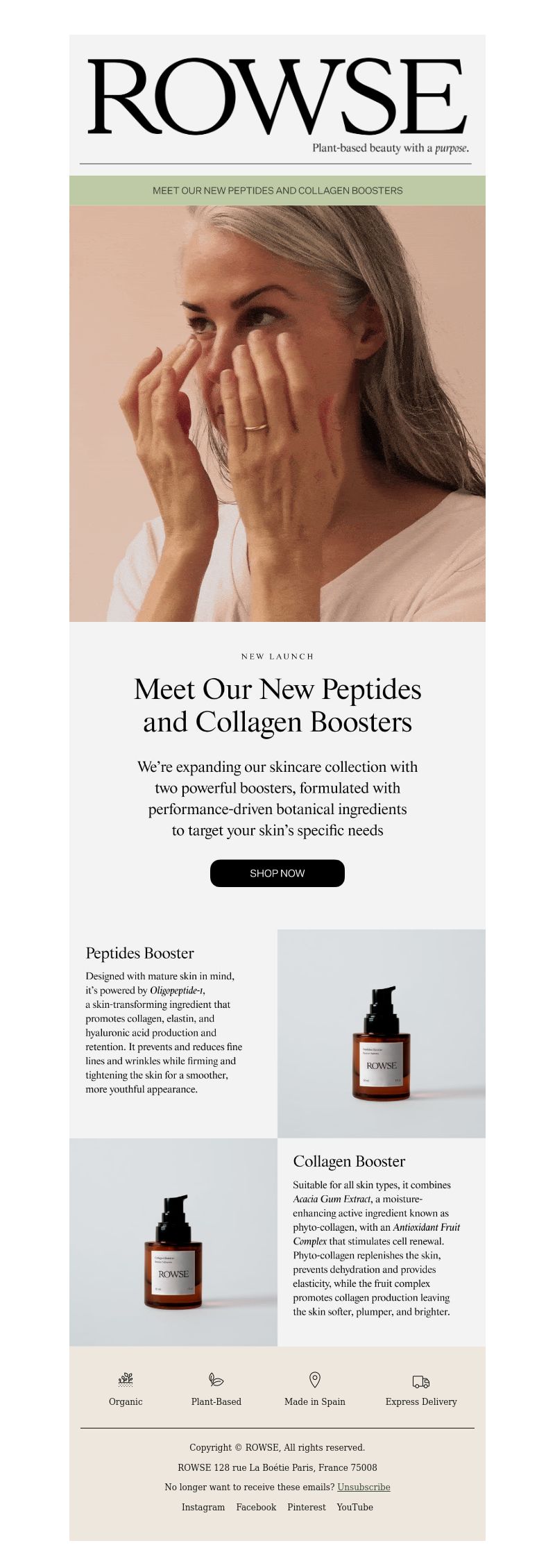The height and width of the screenshot is (1568, 555).
Task: Click the Made in Spain location pin icon
Action: [314, 1379]
